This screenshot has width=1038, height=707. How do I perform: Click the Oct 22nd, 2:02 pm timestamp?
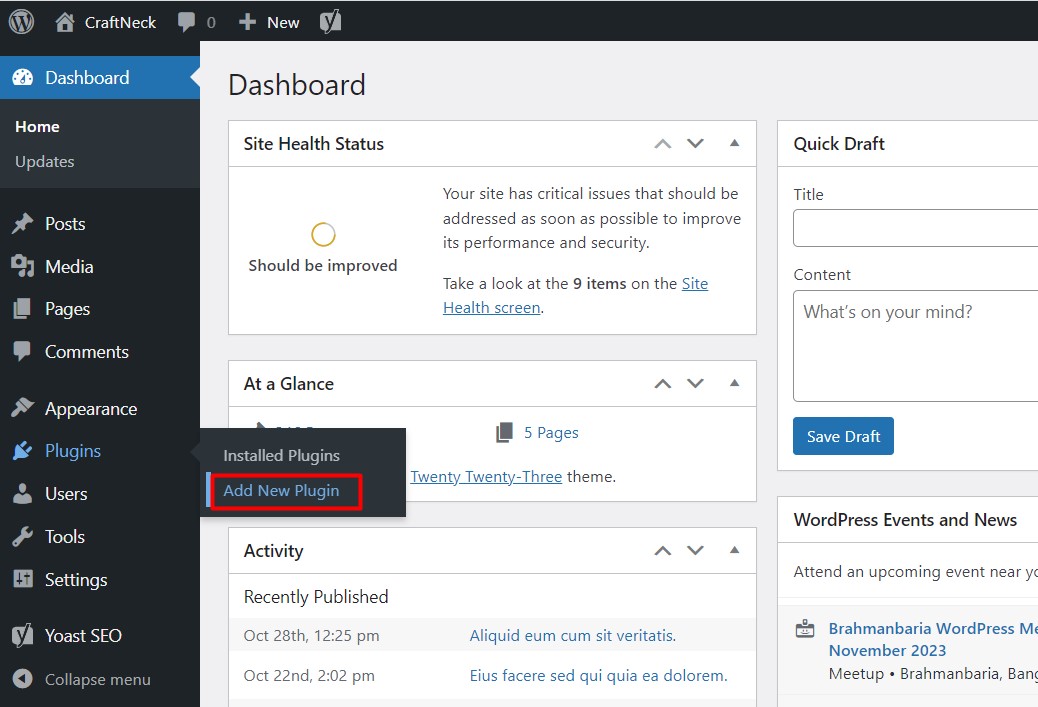click(x=309, y=675)
